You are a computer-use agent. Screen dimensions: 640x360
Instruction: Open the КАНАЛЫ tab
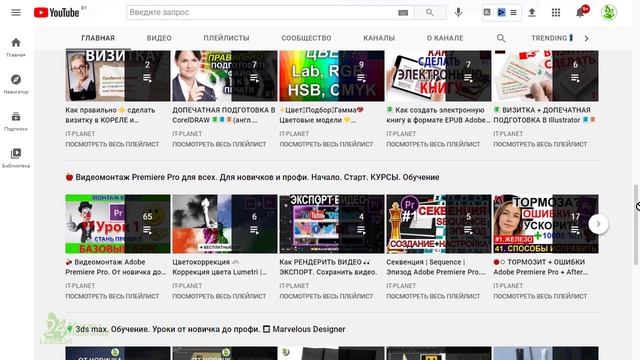pyautogui.click(x=379, y=38)
